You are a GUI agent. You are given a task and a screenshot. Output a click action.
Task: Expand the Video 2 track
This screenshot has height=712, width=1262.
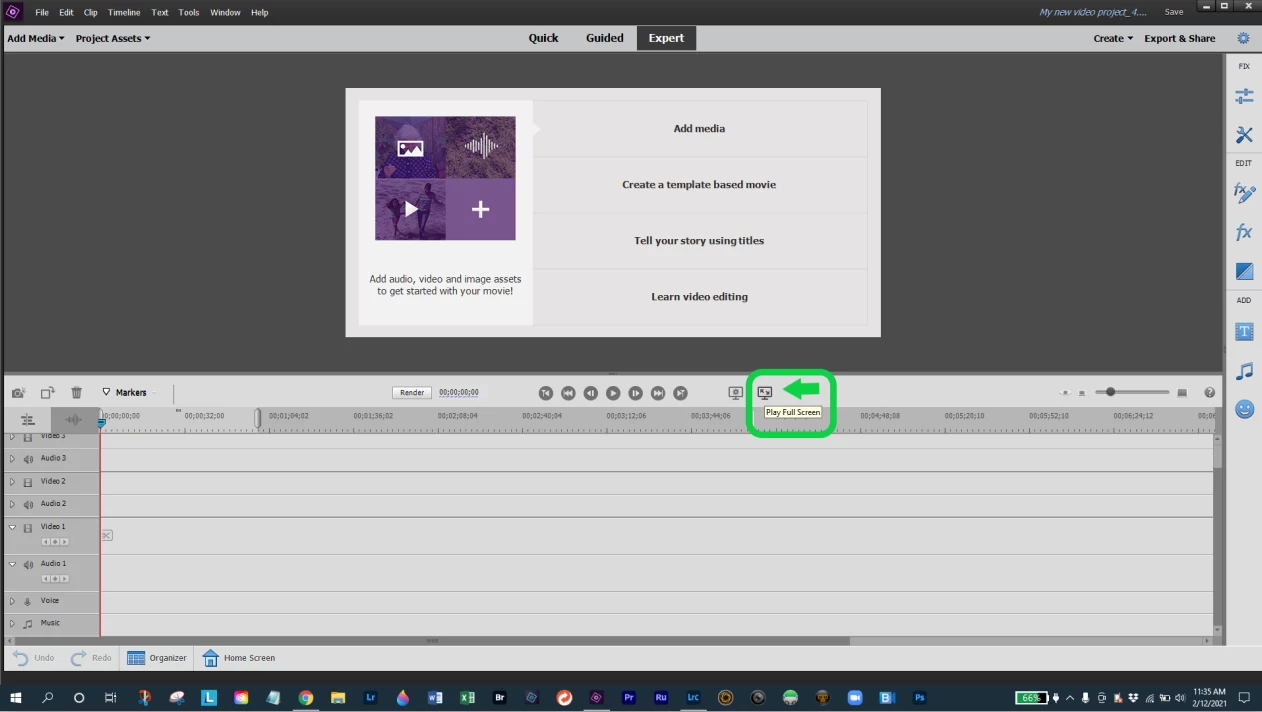click(x=12, y=482)
